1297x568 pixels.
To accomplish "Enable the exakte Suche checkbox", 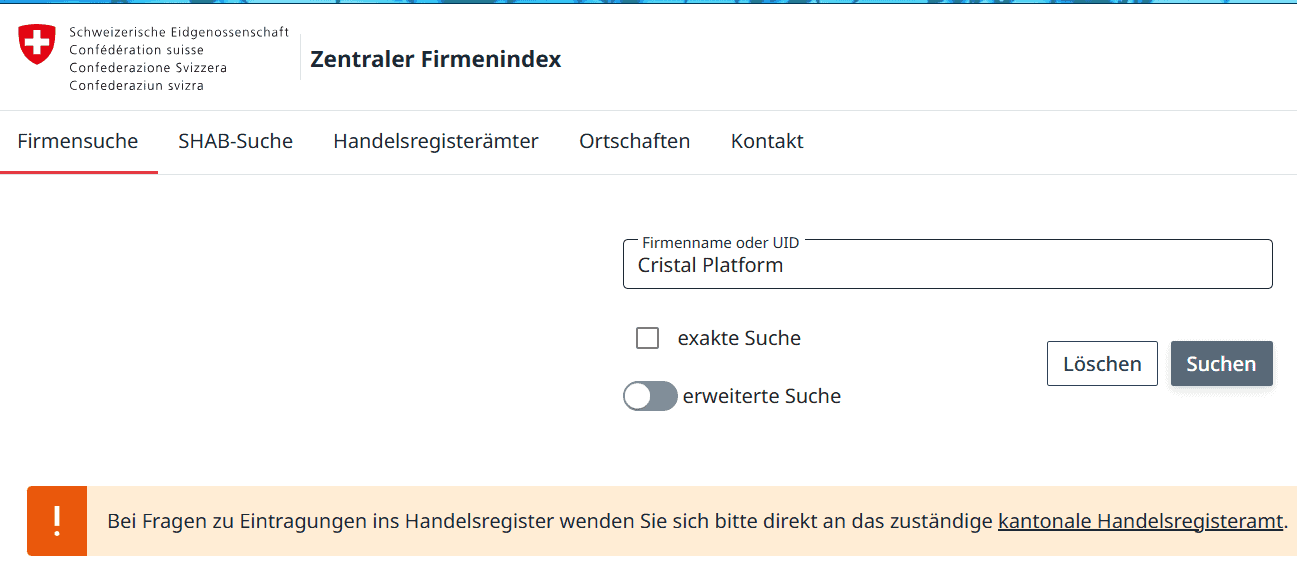I will 648,338.
